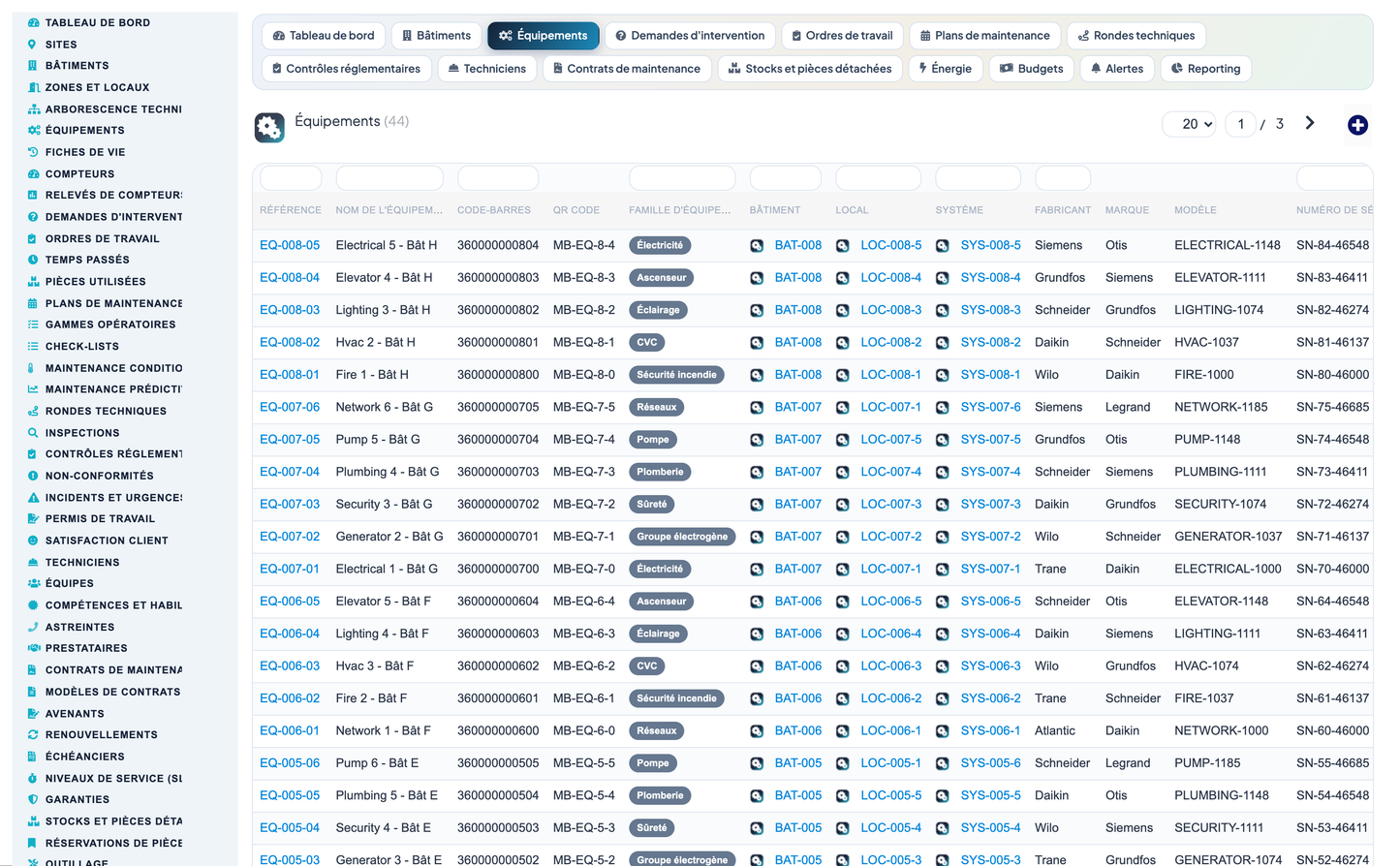Open the Alertes tab
The image size is (1400, 866).
point(1117,69)
